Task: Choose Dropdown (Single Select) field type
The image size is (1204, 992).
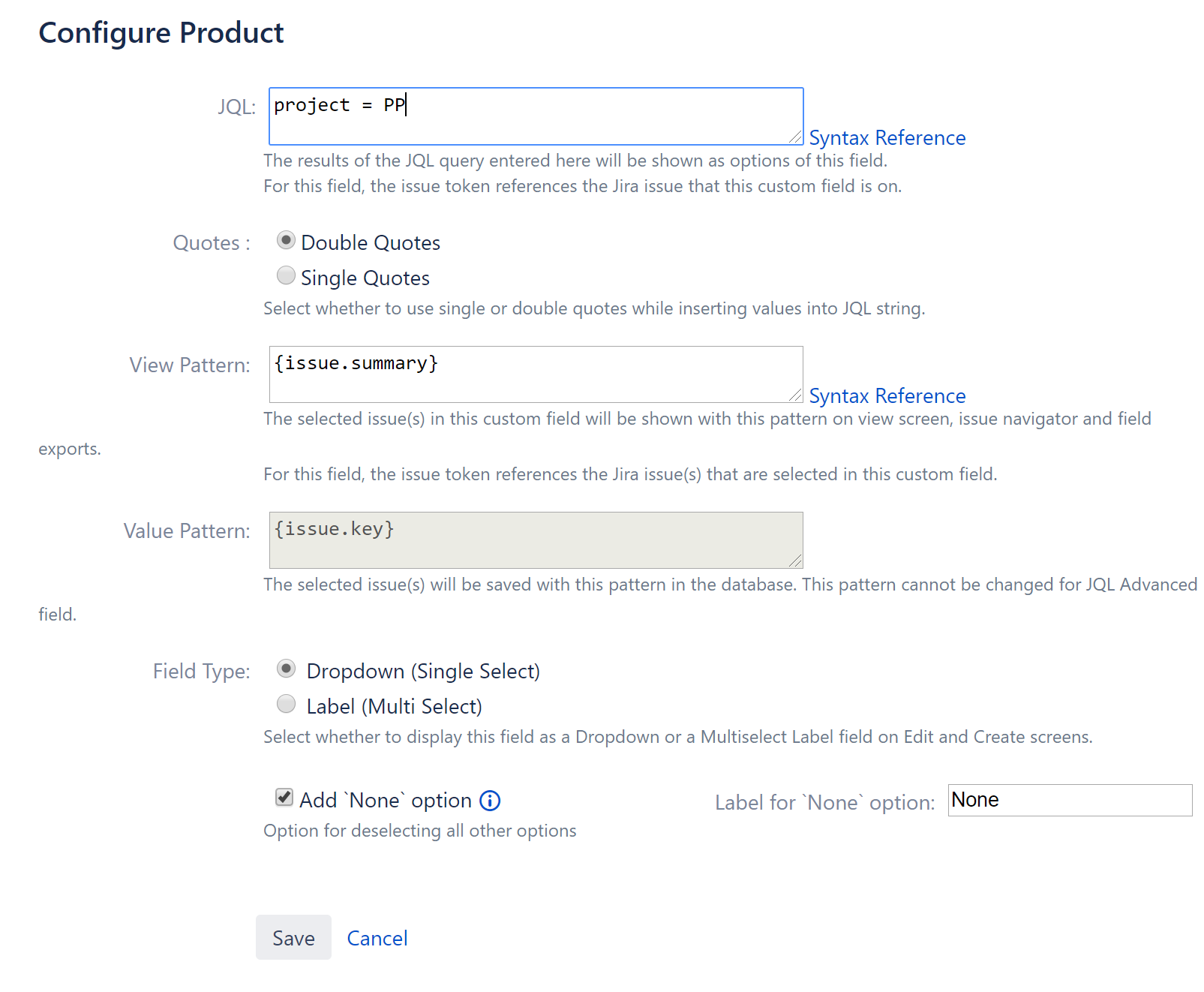Action: tap(286, 669)
